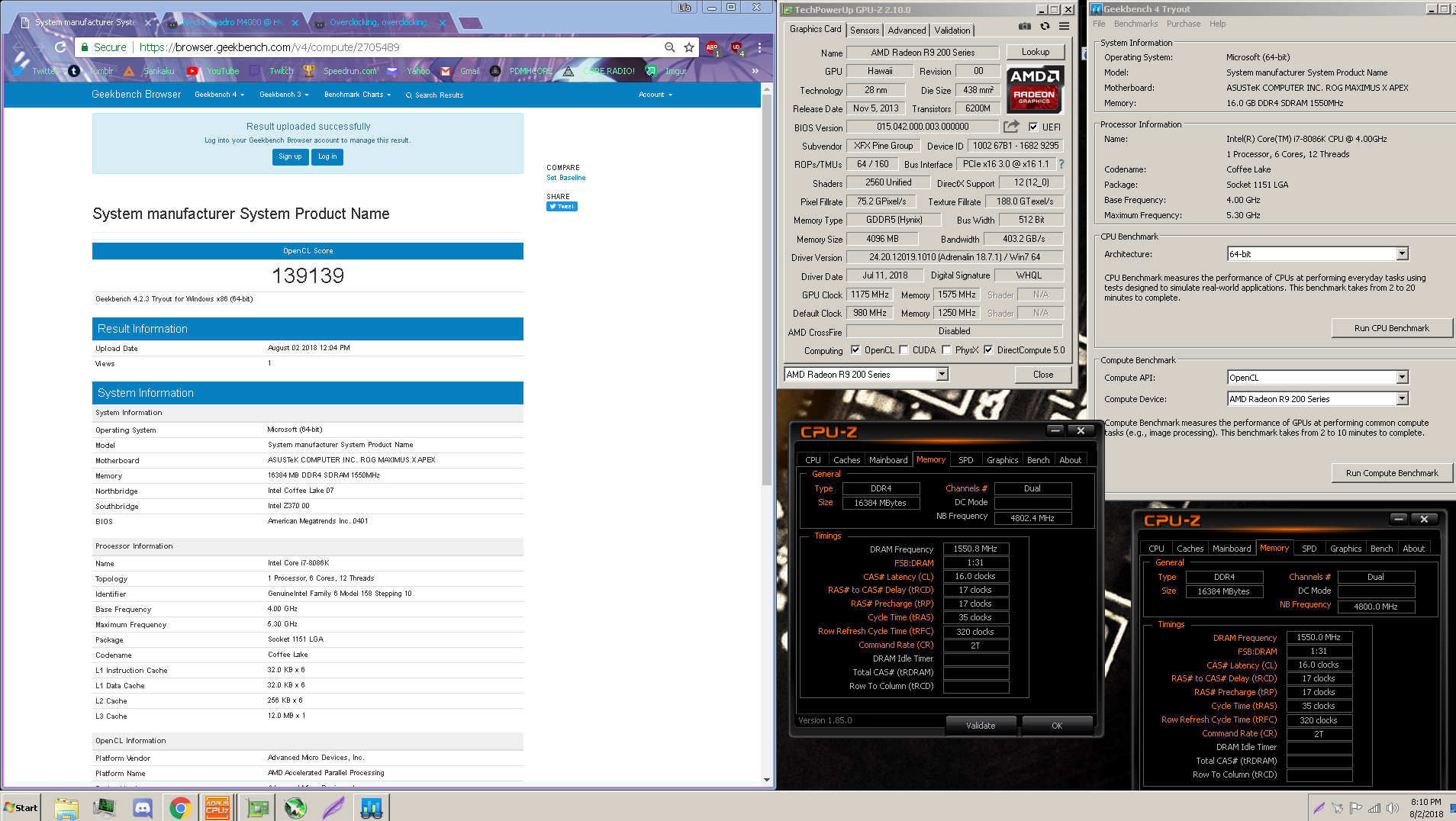Open the Imgur bookmark
Viewport: 1456px width, 821px height.
point(666,71)
